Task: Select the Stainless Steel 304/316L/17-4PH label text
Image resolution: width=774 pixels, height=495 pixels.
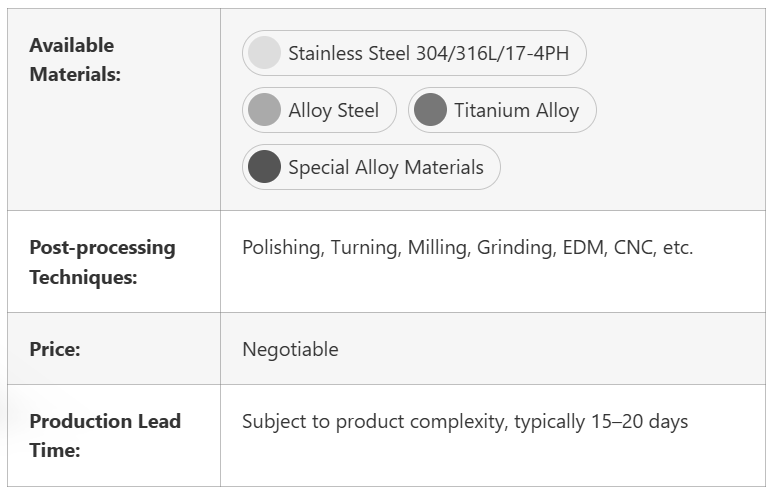Action: tap(428, 53)
